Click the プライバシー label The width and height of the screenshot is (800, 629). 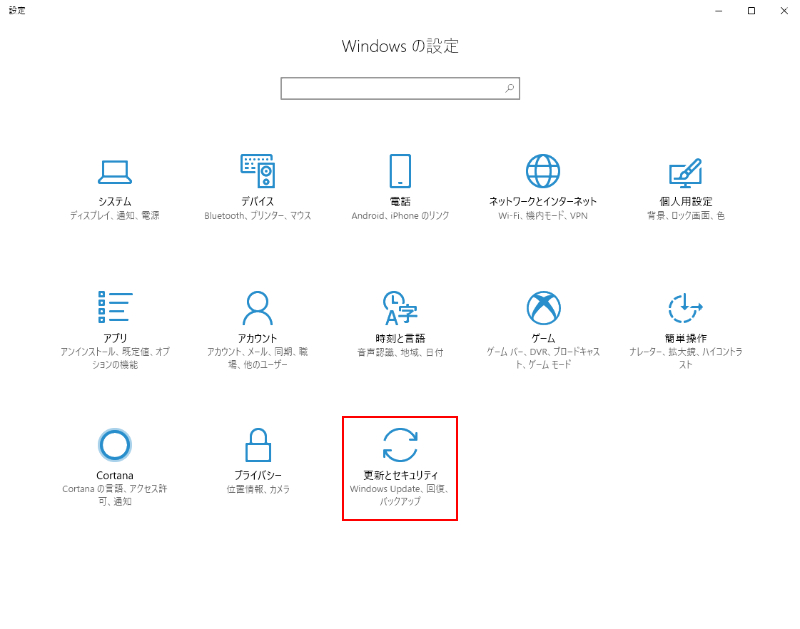click(x=258, y=475)
